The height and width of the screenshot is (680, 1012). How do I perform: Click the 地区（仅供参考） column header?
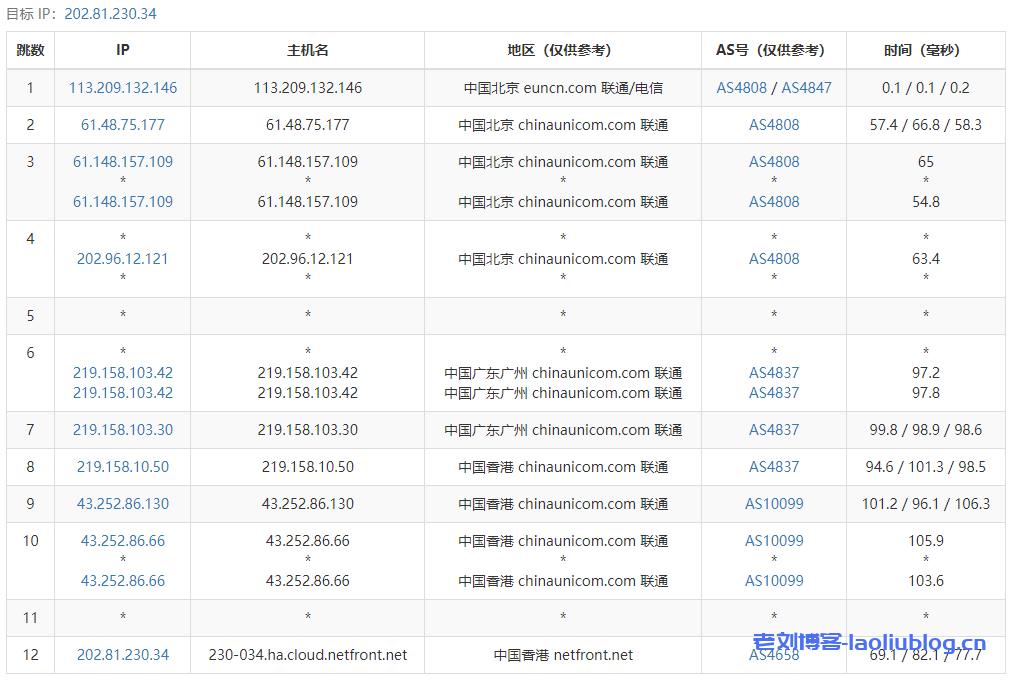(563, 50)
